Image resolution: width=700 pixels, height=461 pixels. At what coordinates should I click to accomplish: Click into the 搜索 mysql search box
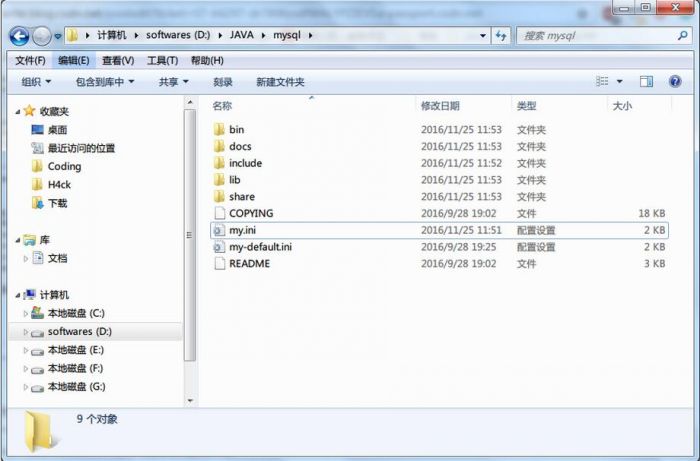tap(603, 35)
